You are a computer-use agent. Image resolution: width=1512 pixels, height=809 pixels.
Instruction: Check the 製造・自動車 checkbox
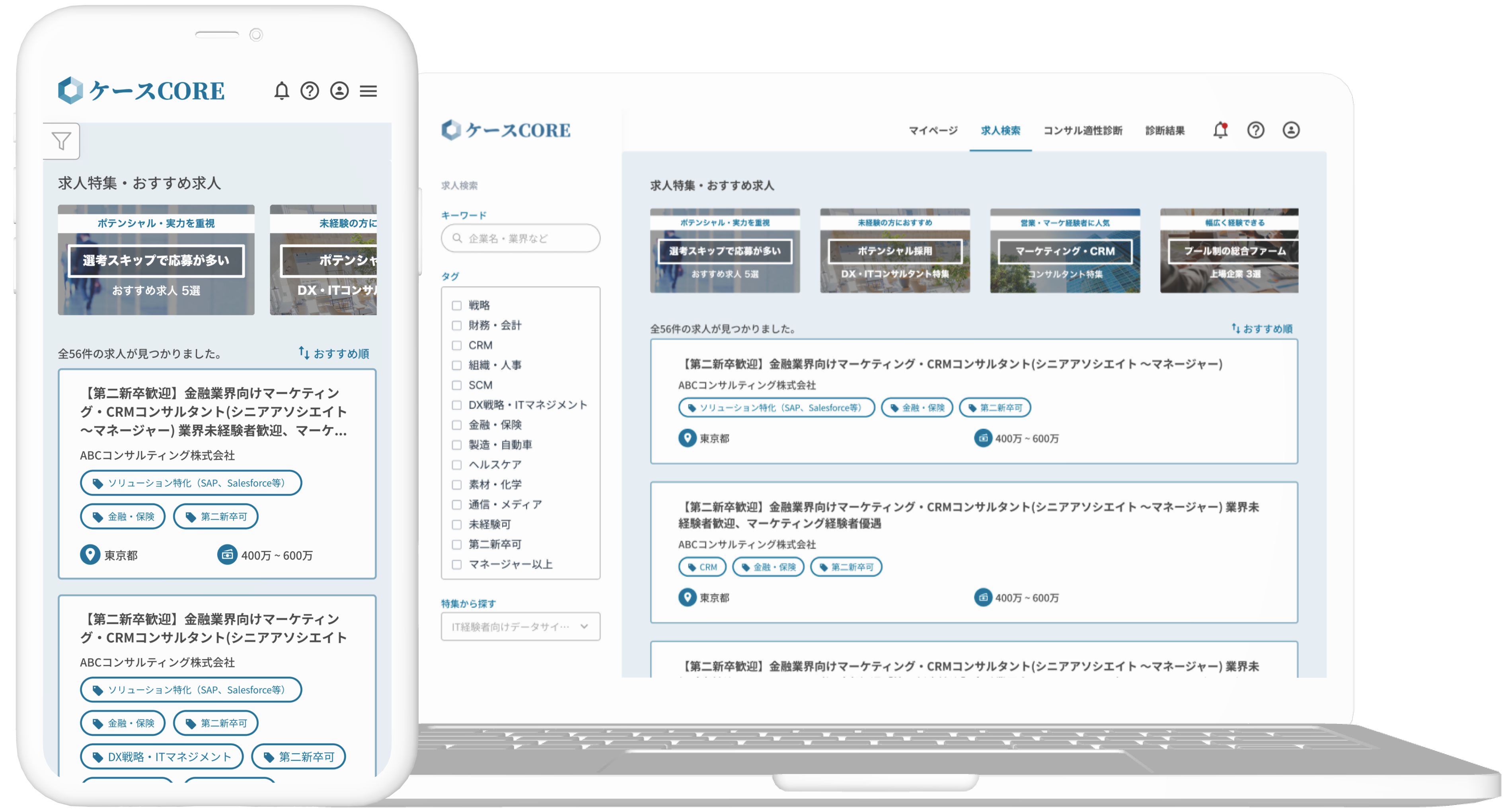click(457, 445)
